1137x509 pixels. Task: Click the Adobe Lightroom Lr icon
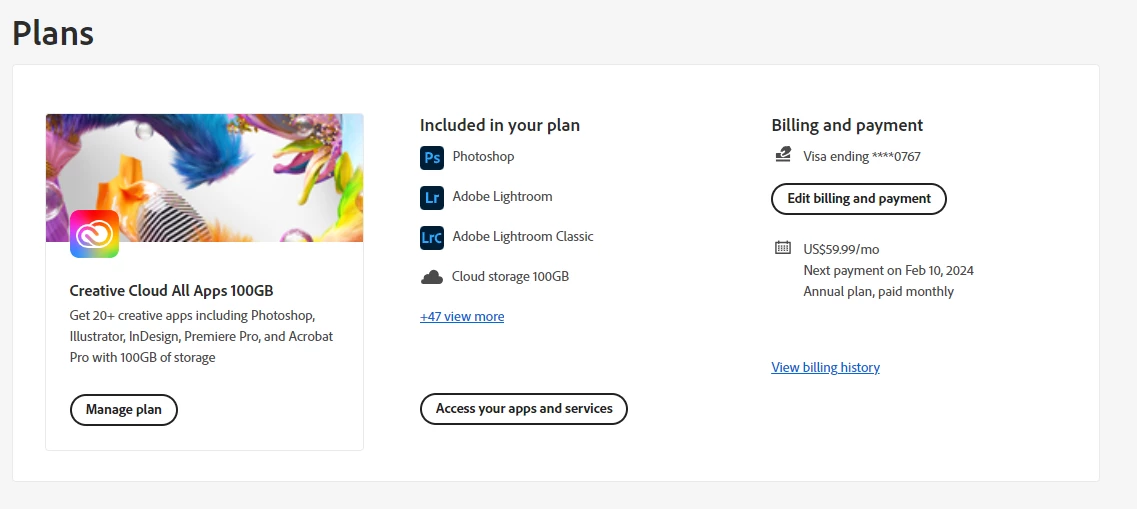coord(431,197)
